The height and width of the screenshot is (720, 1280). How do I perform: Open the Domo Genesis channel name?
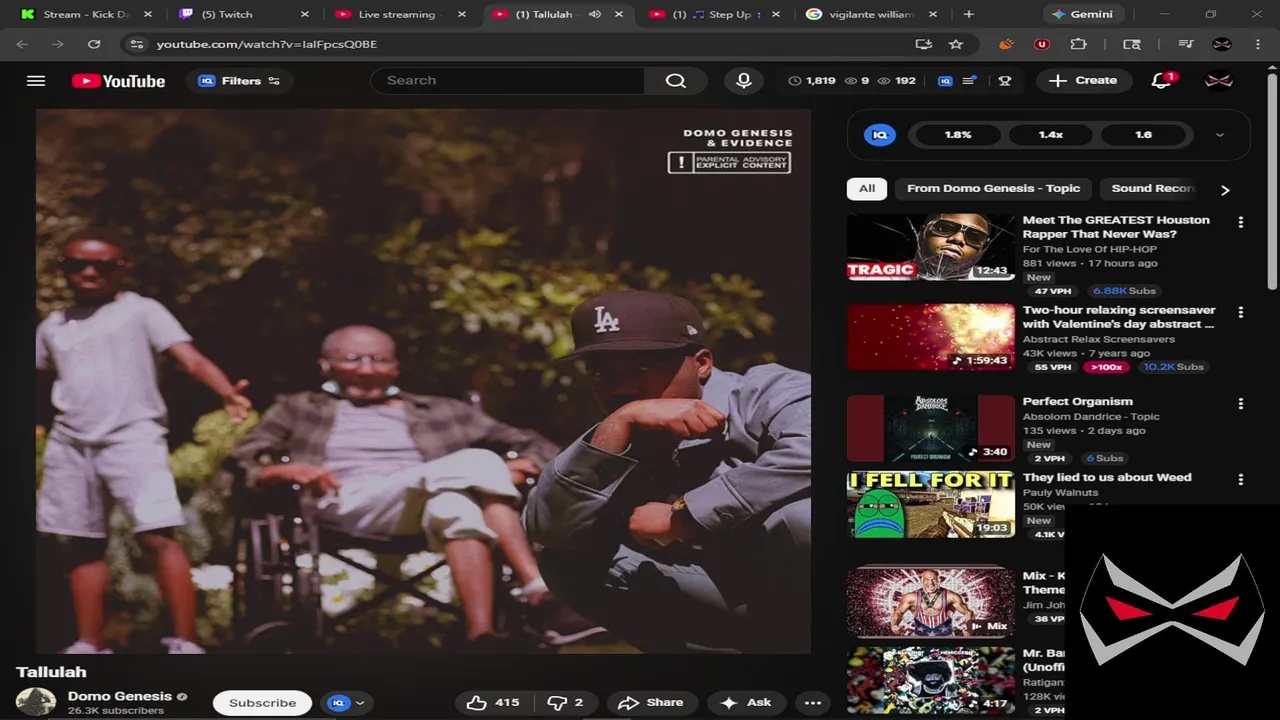click(x=119, y=696)
